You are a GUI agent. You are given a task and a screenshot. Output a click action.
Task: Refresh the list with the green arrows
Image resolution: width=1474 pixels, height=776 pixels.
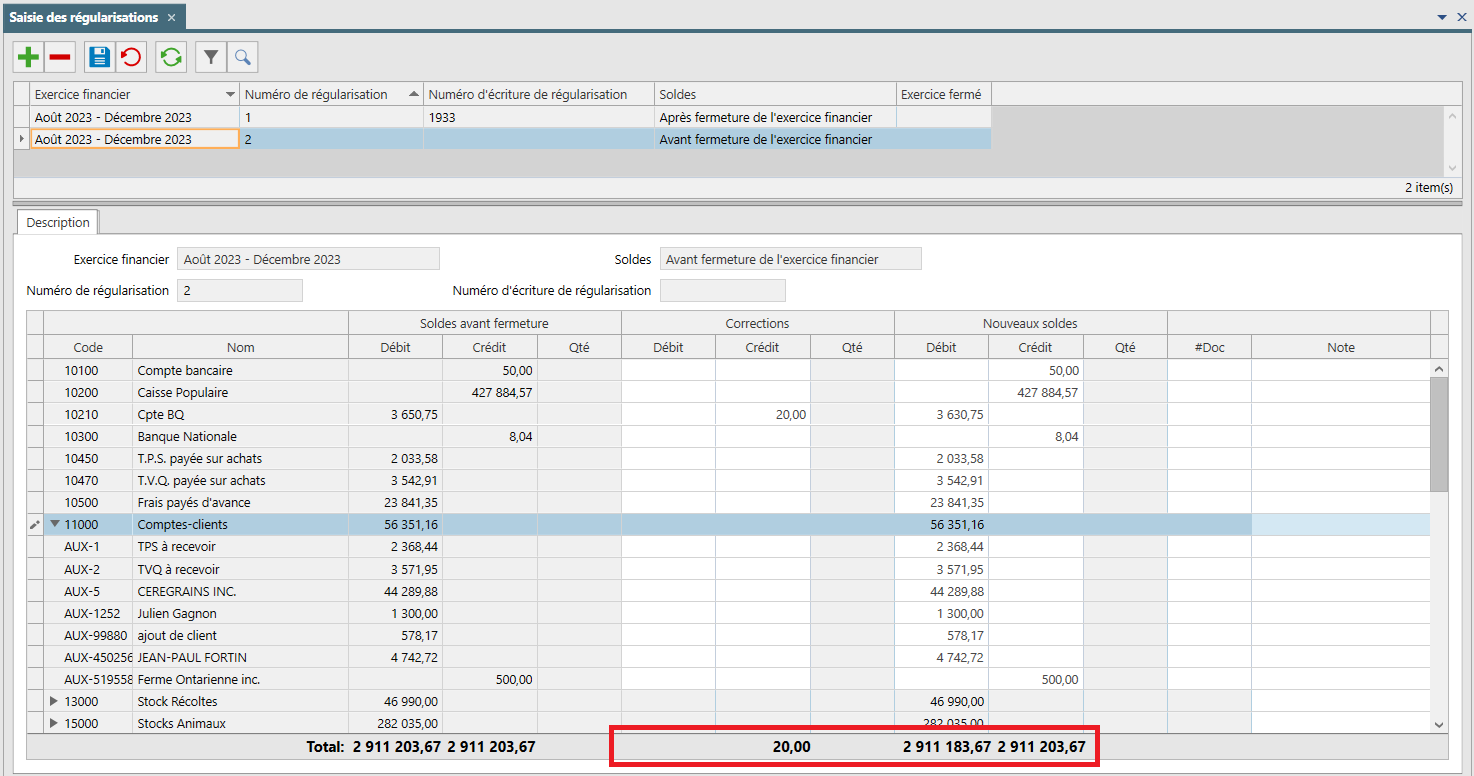[x=171, y=58]
